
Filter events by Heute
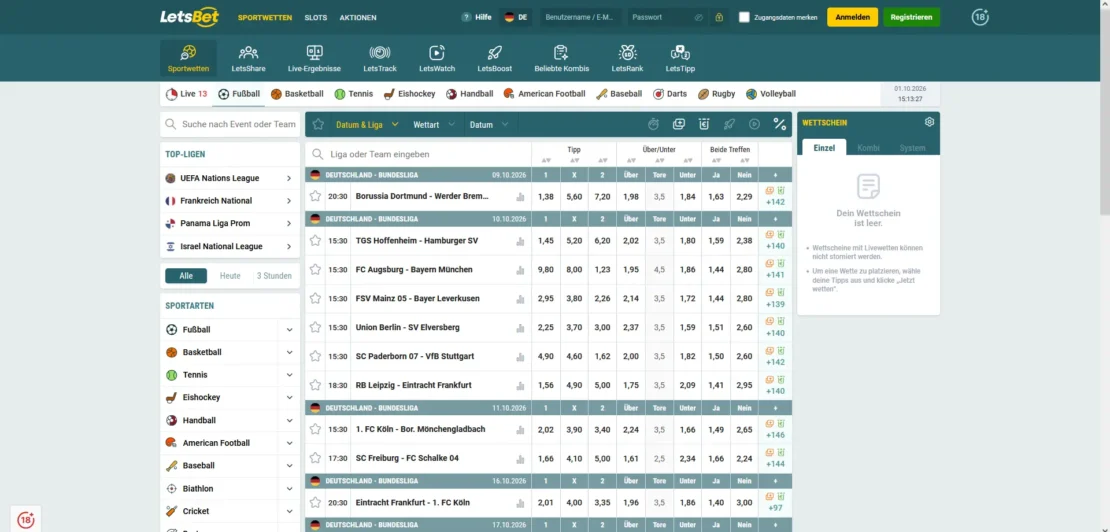(x=230, y=276)
